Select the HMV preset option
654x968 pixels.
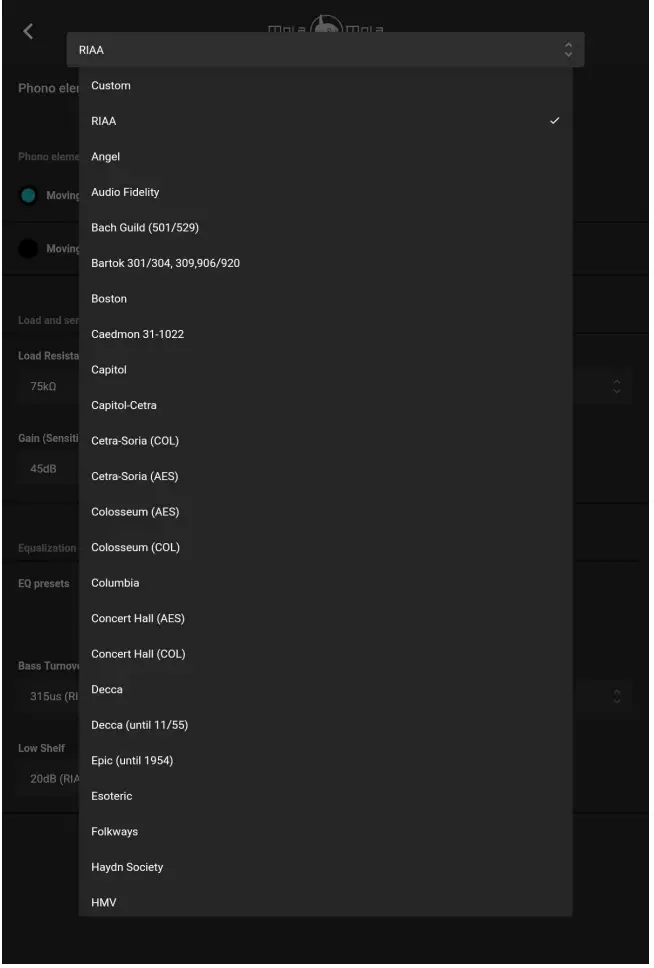click(104, 903)
